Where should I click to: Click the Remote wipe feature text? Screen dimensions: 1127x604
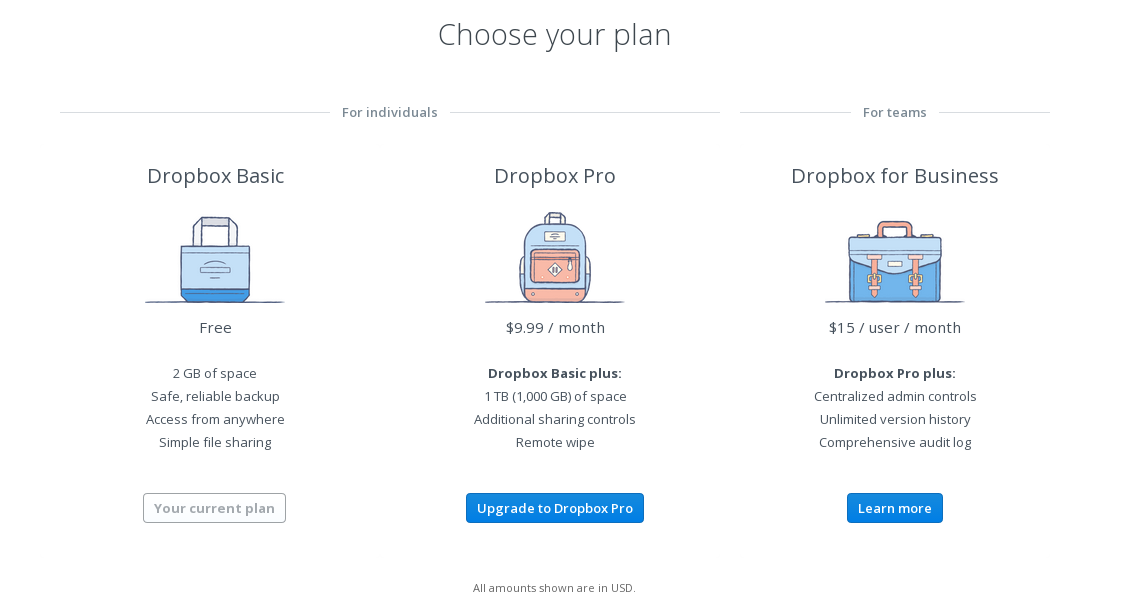[555, 442]
